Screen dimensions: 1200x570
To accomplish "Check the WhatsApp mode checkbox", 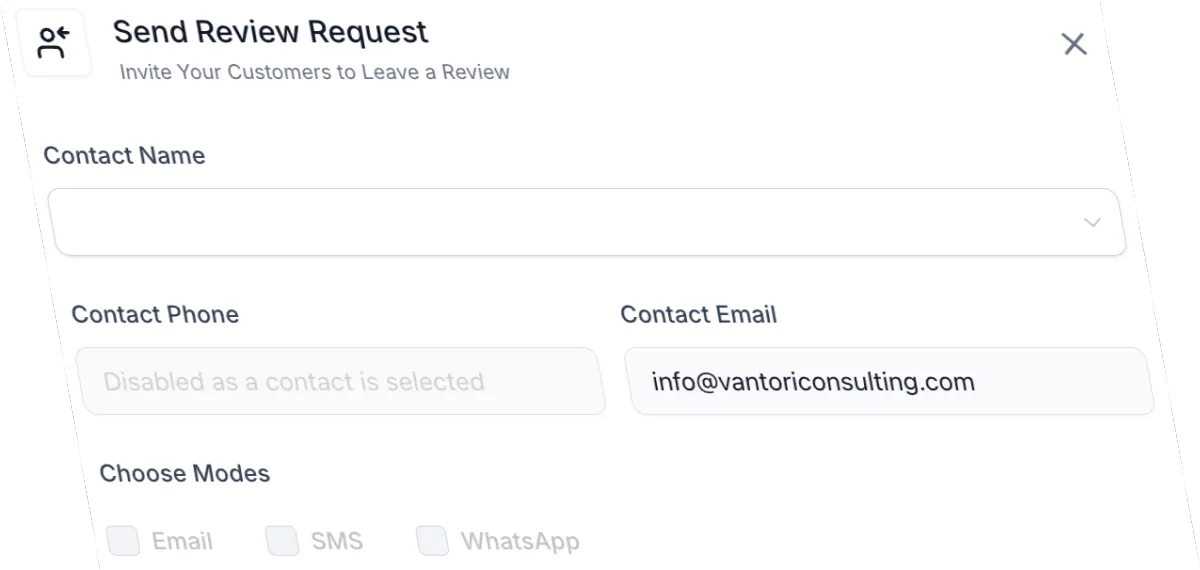I will tap(432, 541).
